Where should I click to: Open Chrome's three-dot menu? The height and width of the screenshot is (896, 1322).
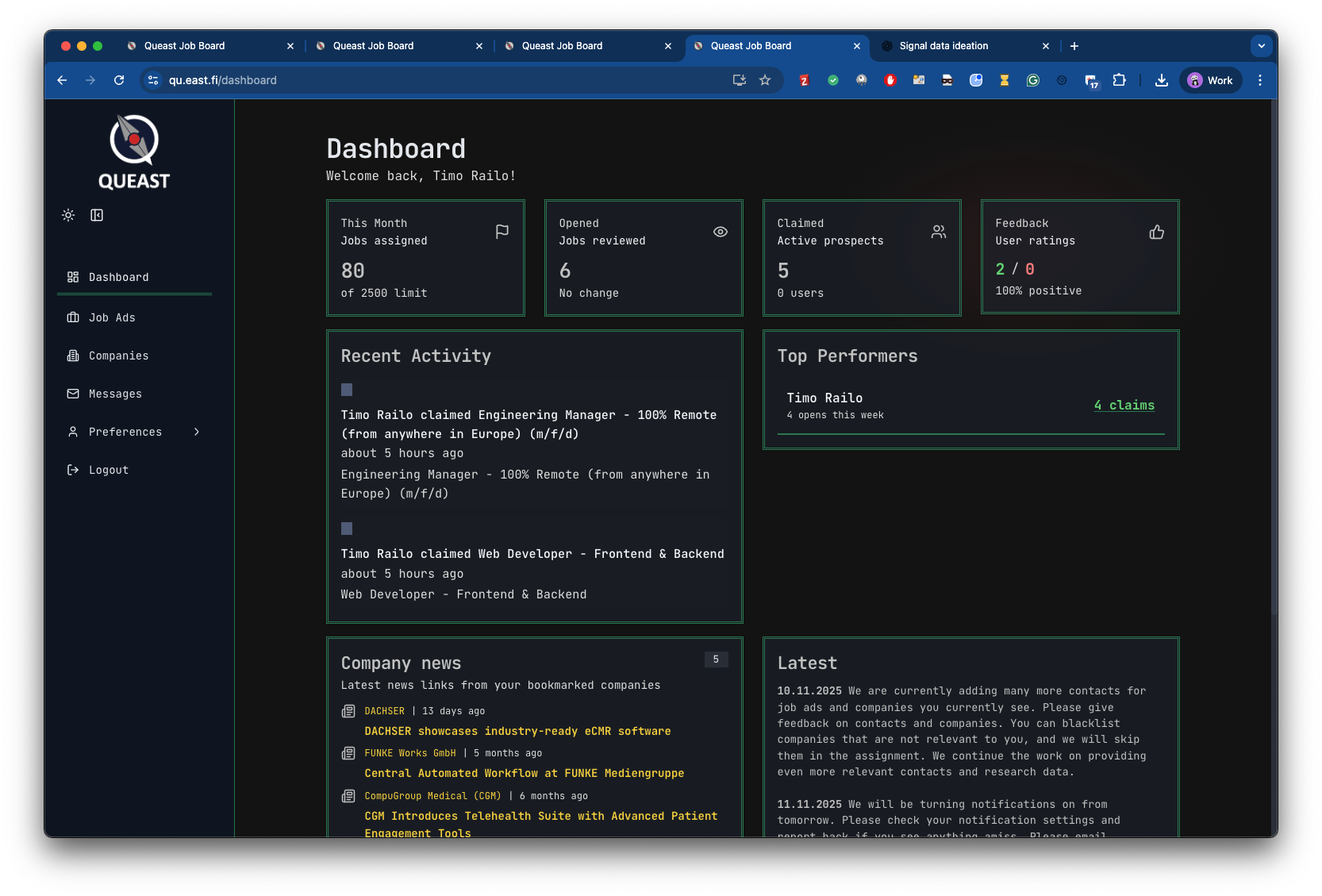[1259, 80]
